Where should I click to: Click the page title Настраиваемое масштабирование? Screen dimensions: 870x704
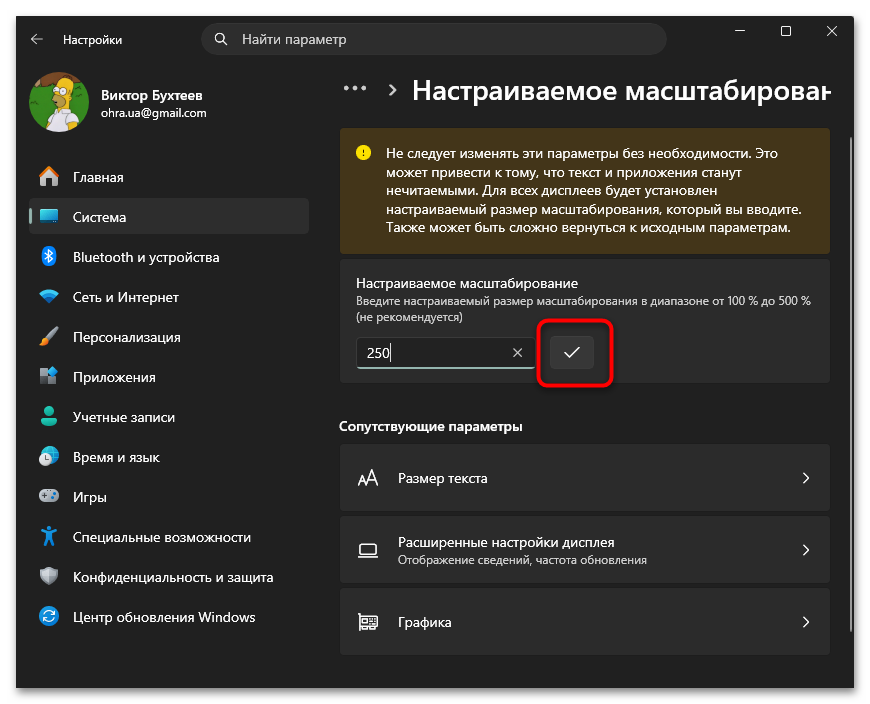[621, 90]
